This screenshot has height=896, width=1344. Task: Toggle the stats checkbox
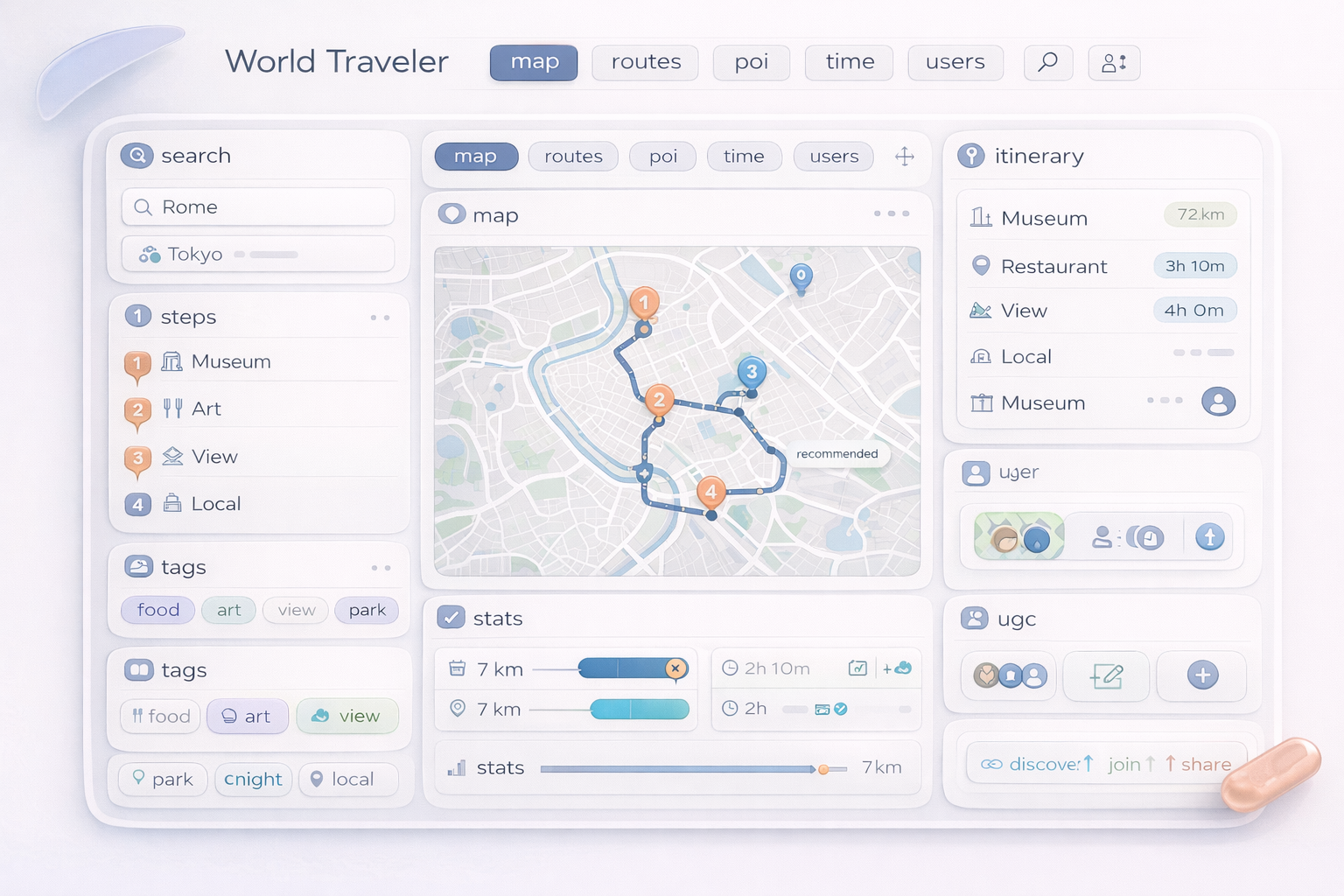pyautogui.click(x=449, y=618)
